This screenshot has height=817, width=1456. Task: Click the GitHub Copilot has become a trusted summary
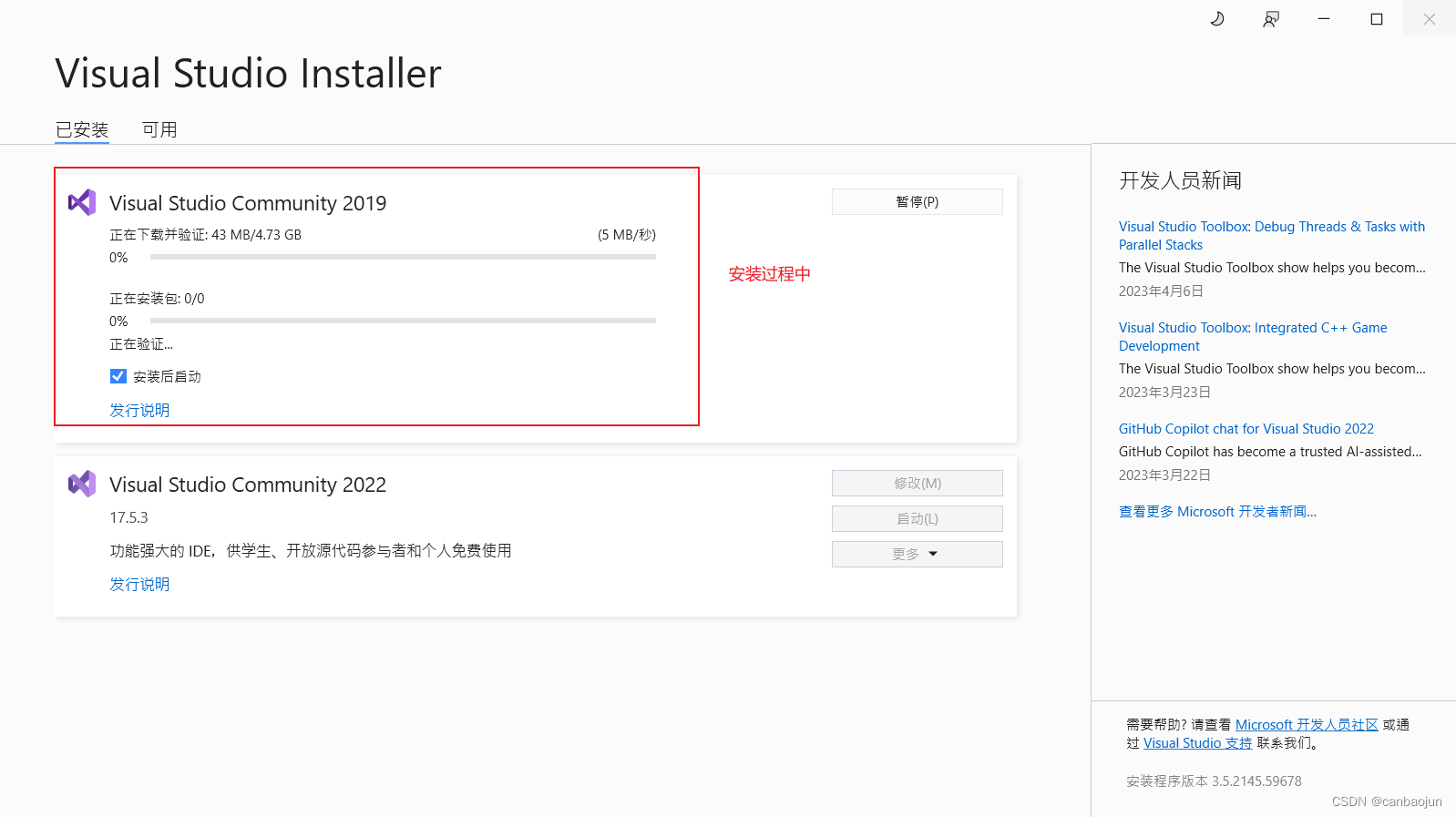1270,451
